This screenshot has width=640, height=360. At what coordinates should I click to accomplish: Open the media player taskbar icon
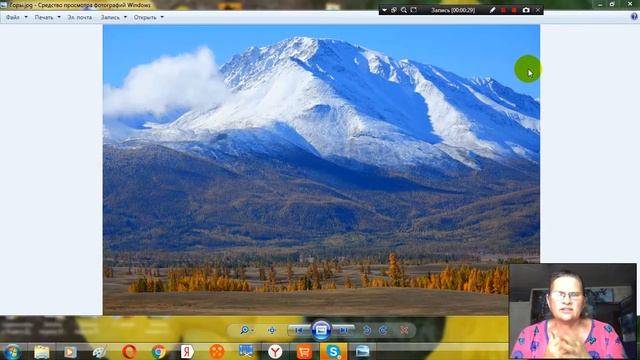tap(70, 351)
